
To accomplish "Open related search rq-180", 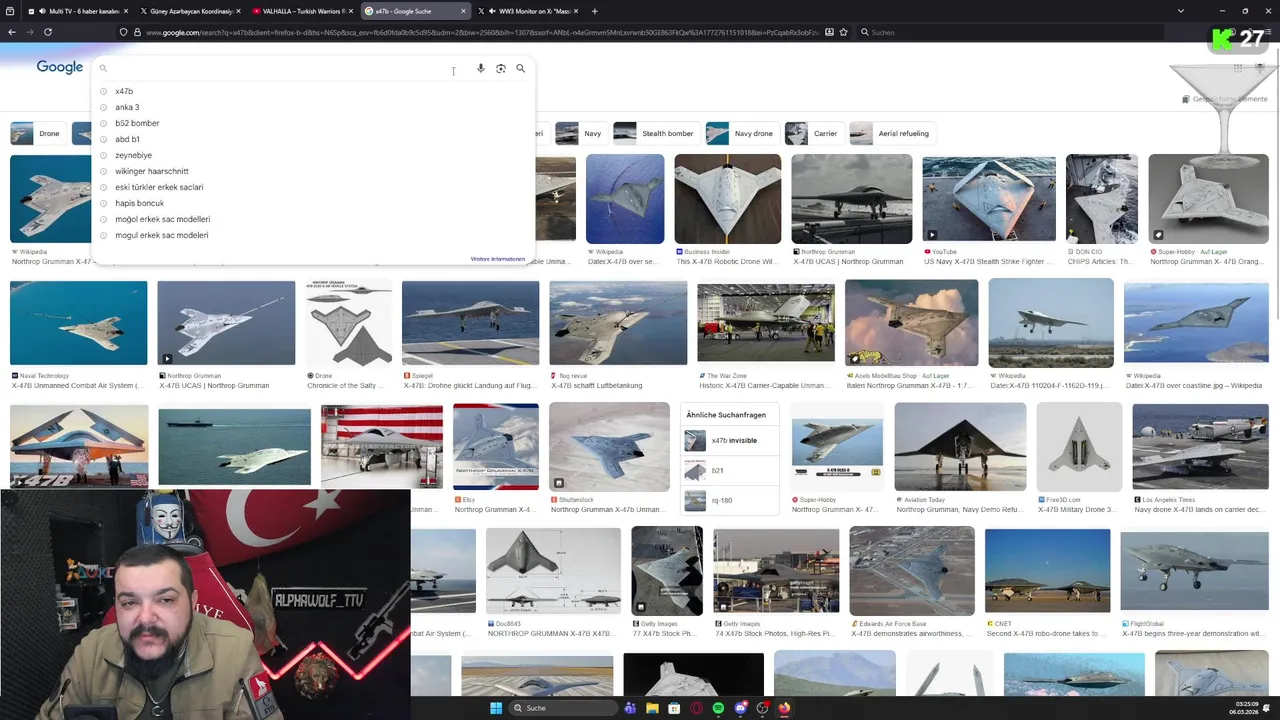I will [x=729, y=500].
